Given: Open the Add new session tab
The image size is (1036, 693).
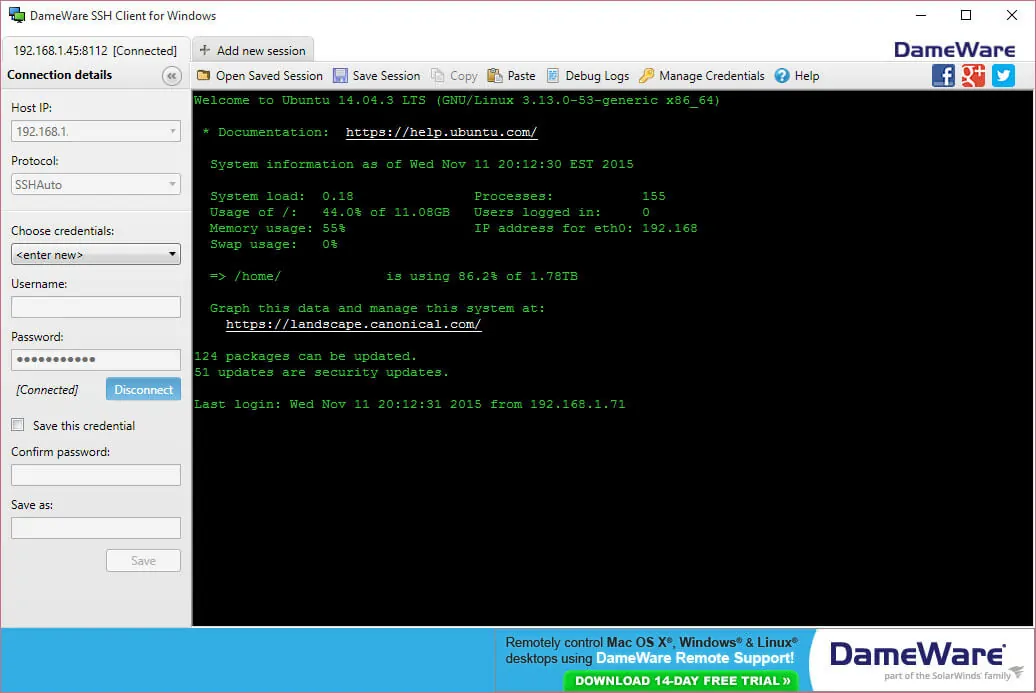Looking at the screenshot, I should (253, 50).
